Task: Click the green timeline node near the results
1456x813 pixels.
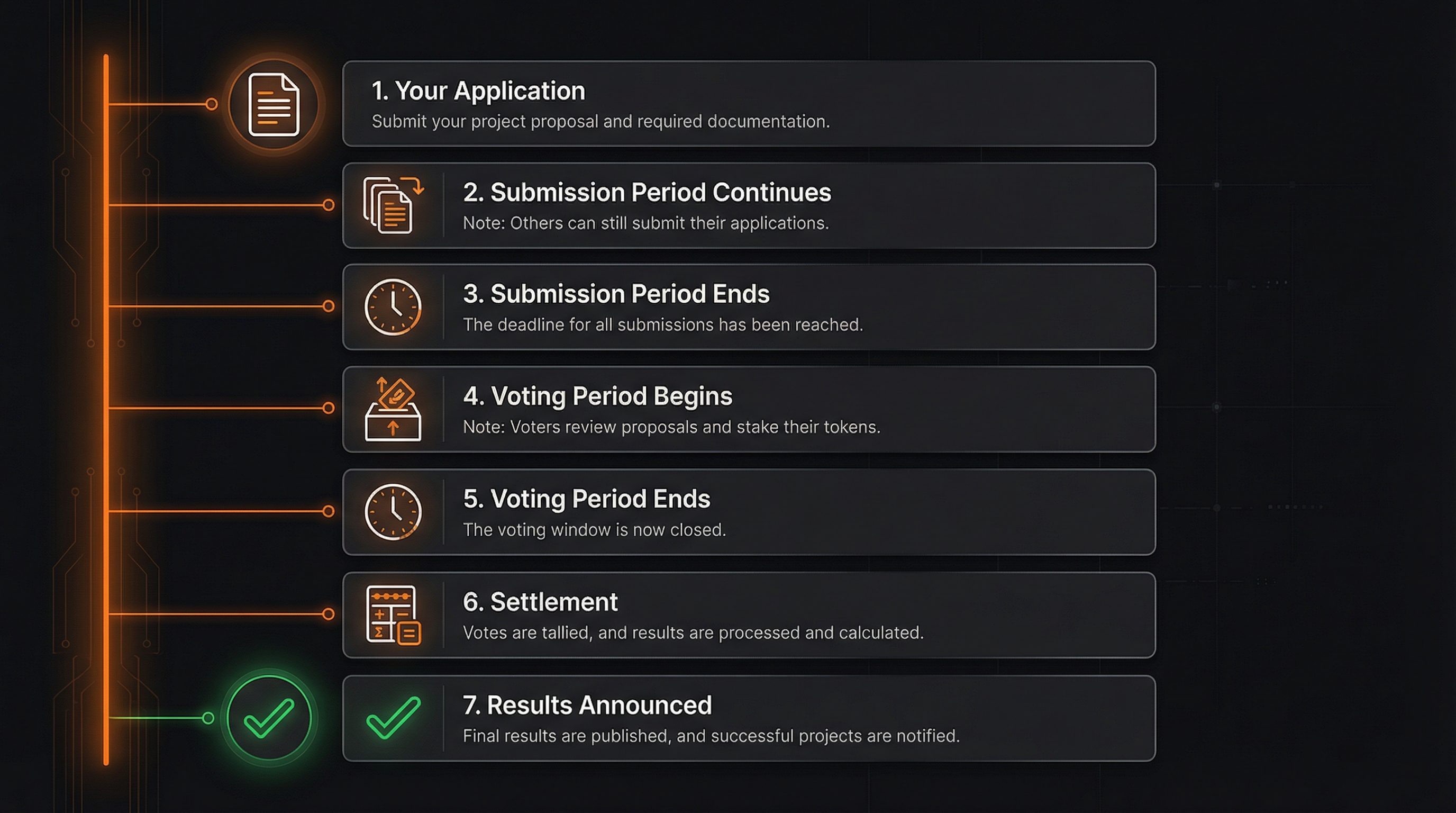Action: click(x=208, y=718)
